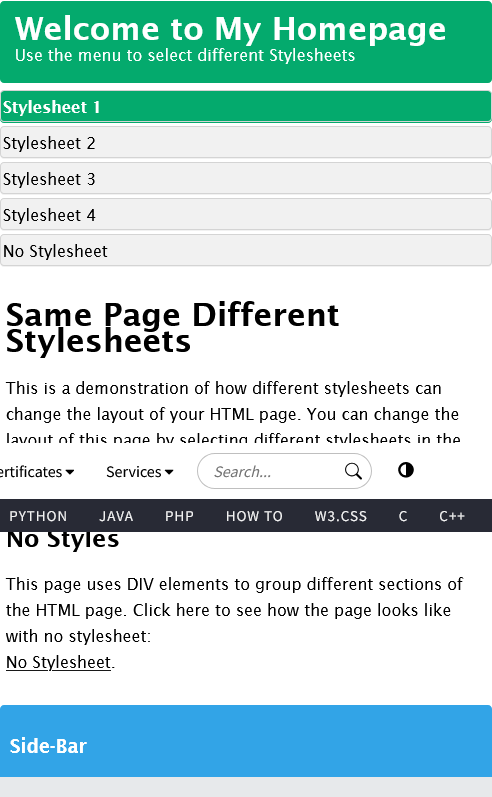Click the Side-Bar blue header

coord(246,741)
